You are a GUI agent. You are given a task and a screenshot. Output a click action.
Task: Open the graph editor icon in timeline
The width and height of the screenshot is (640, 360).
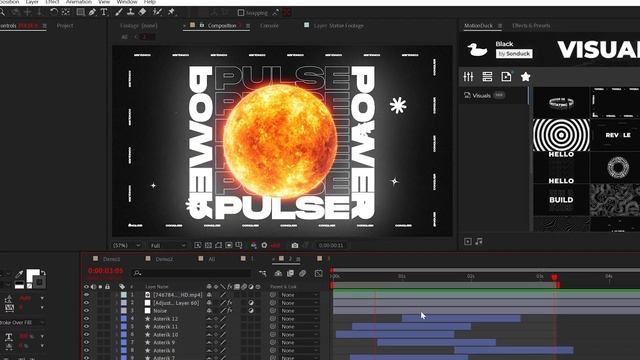pos(318,273)
